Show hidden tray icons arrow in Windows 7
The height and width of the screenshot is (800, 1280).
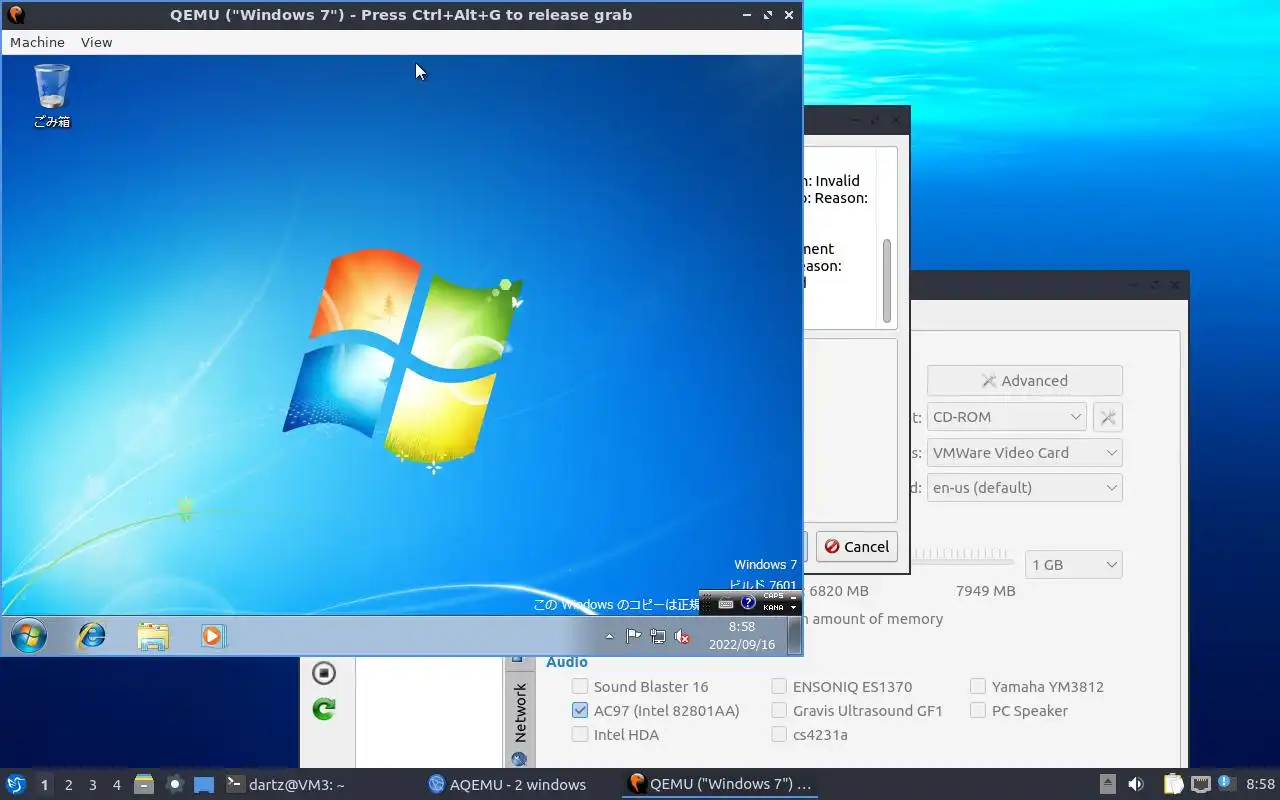(610, 636)
